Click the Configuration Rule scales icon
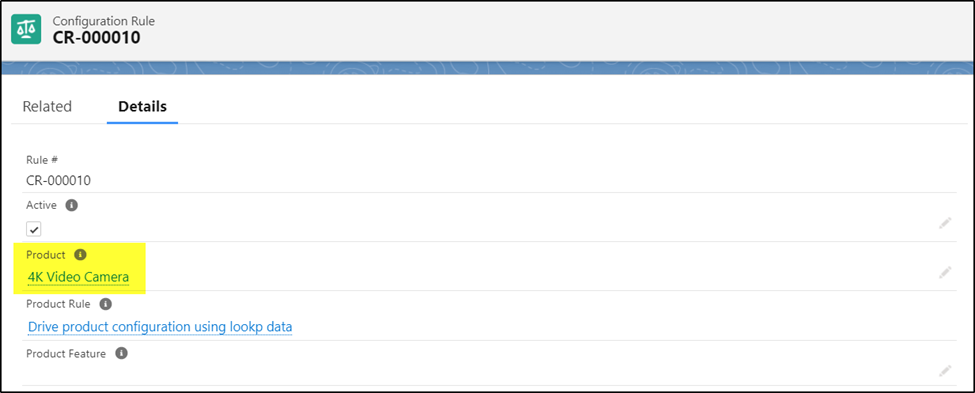Viewport: 975px width, 393px height. (x=26, y=29)
